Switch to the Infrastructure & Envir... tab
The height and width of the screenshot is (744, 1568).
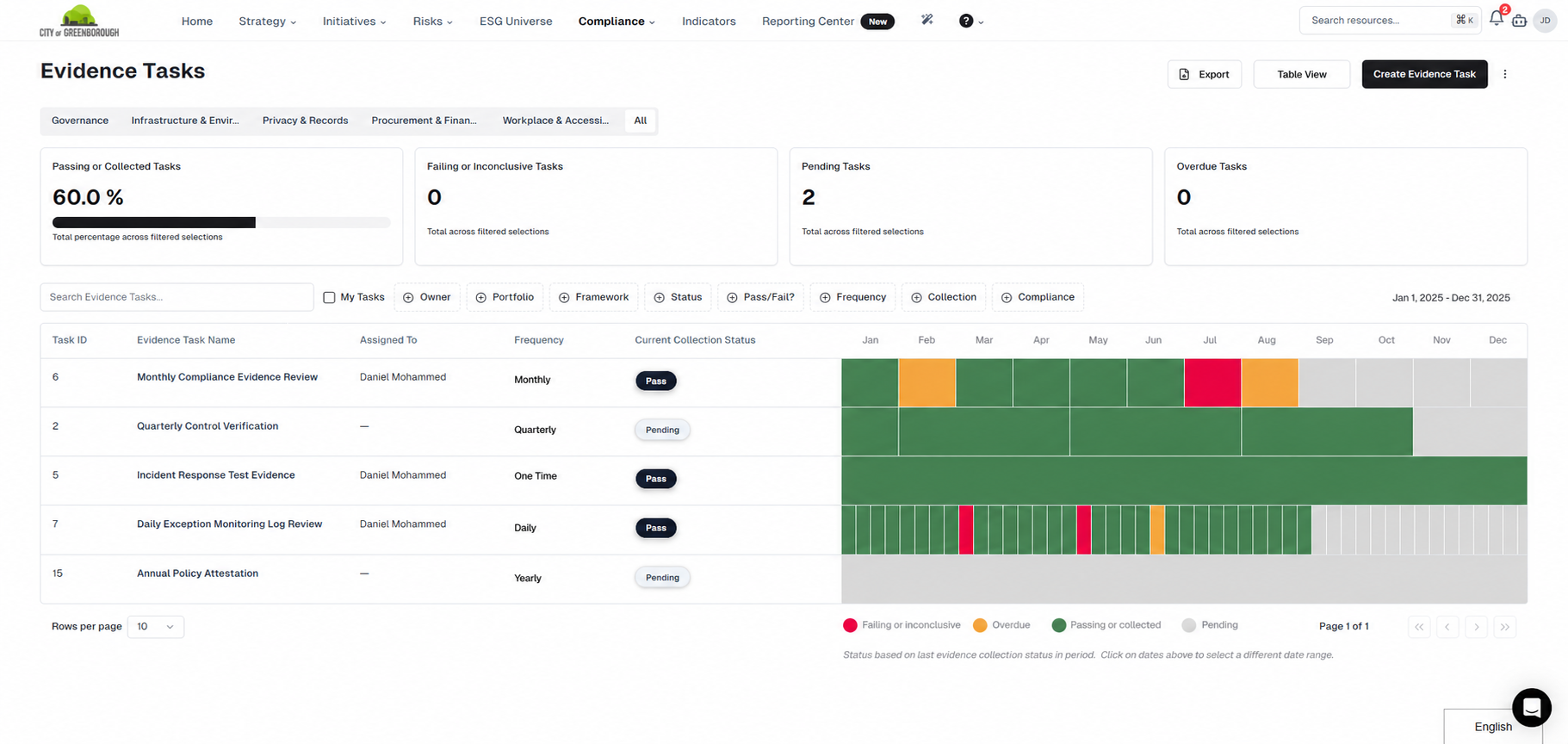[x=185, y=121]
